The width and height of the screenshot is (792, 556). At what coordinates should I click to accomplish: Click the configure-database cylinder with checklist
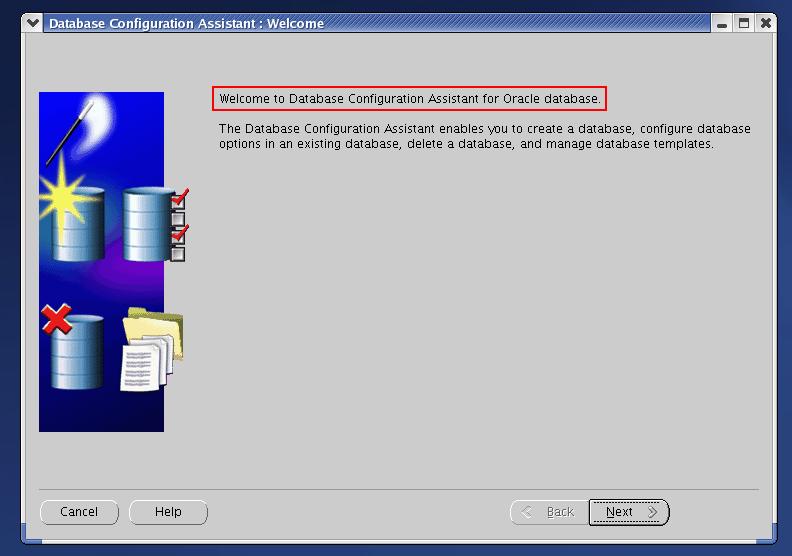click(x=148, y=224)
